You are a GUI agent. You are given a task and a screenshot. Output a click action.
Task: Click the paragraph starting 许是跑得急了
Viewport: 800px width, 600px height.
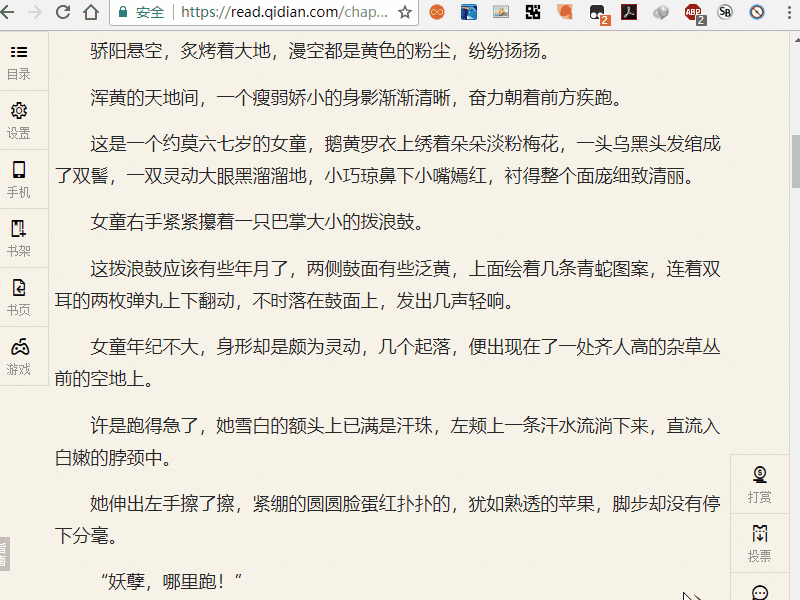click(388, 441)
